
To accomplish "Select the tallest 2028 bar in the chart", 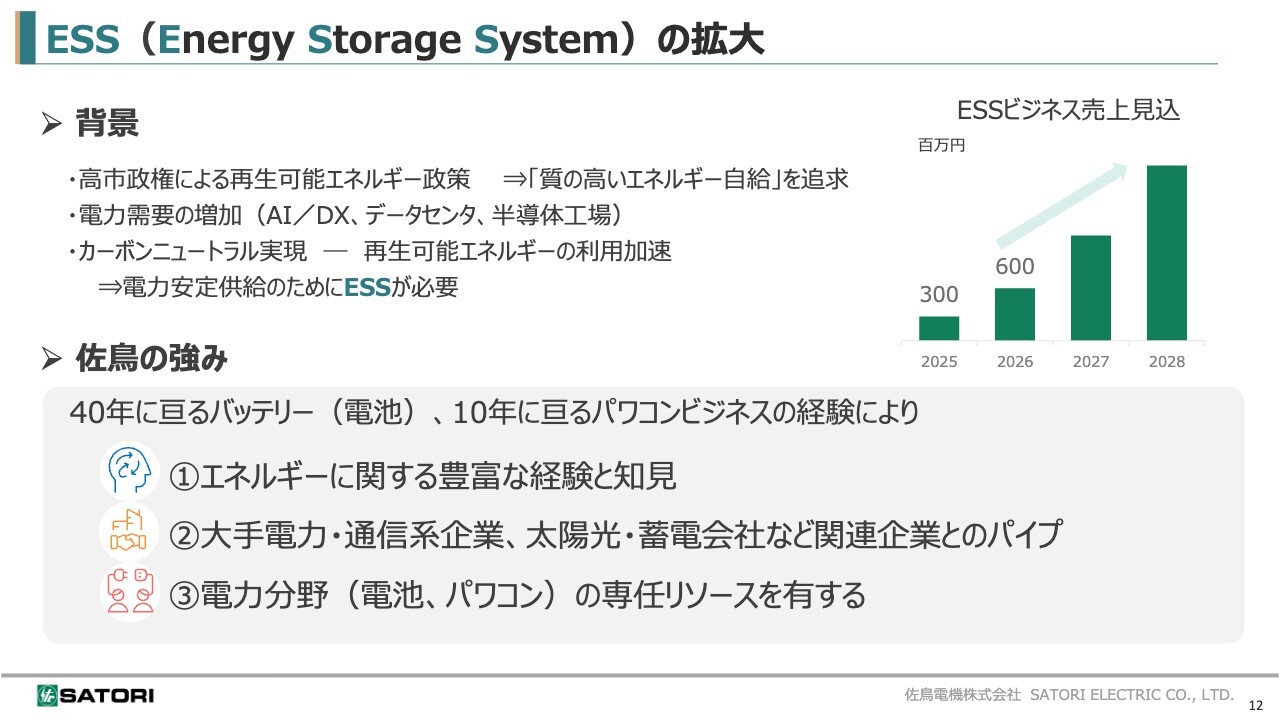I will coord(1166,253).
